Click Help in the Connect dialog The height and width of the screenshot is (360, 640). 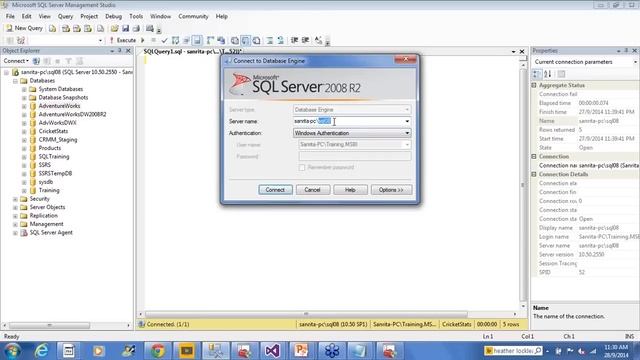point(350,190)
